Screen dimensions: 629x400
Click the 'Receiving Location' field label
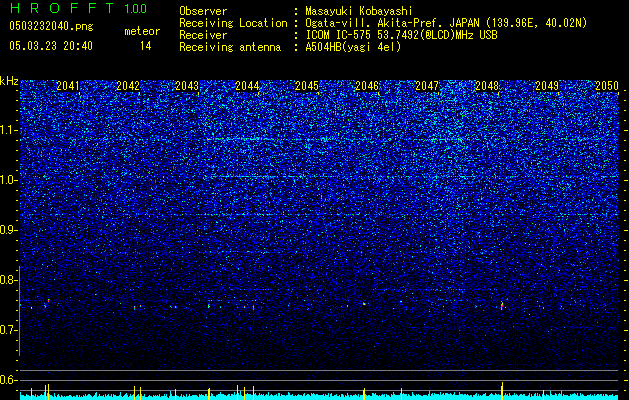tap(233, 23)
